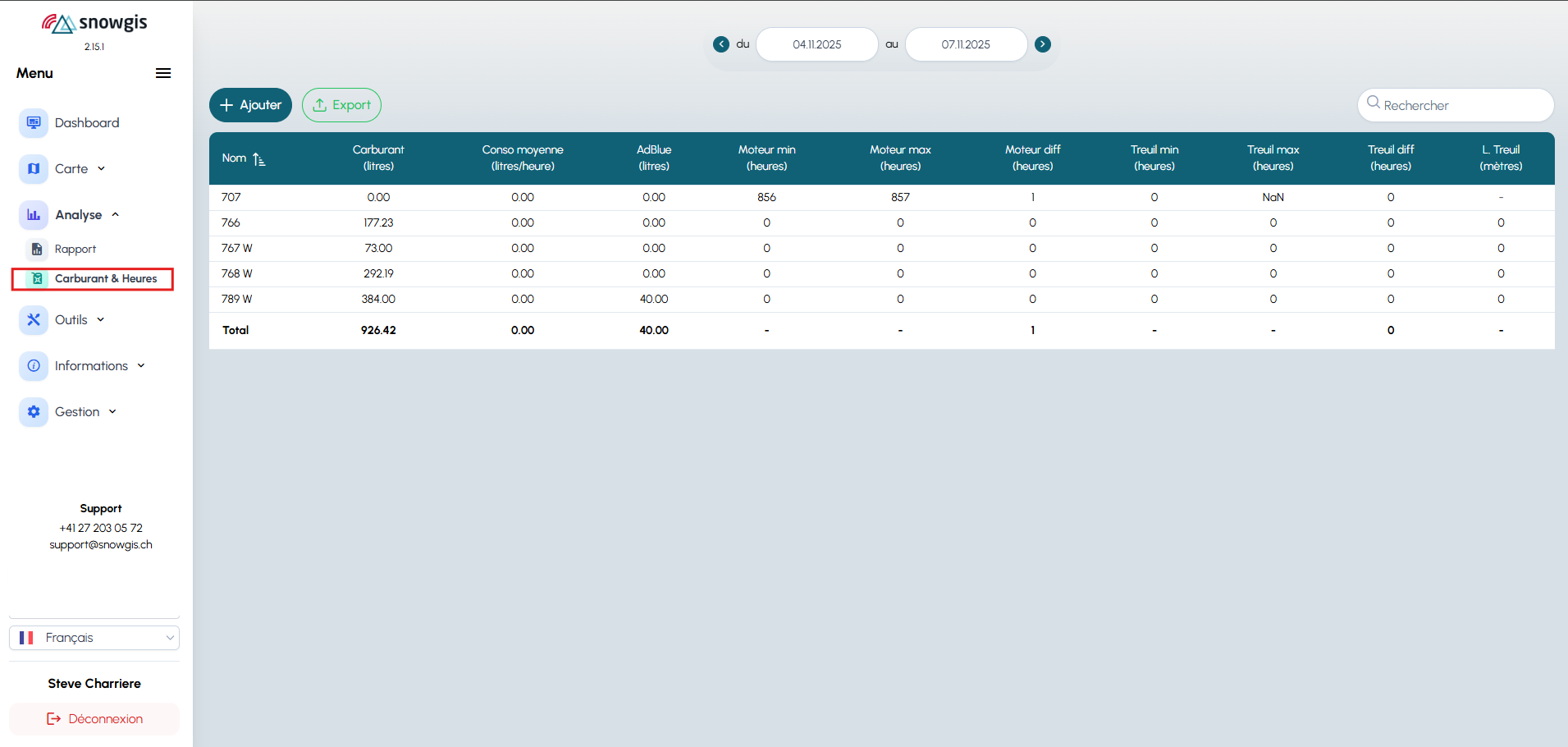The width and height of the screenshot is (1568, 747).
Task: Click the Carte map icon
Action: coord(34,169)
